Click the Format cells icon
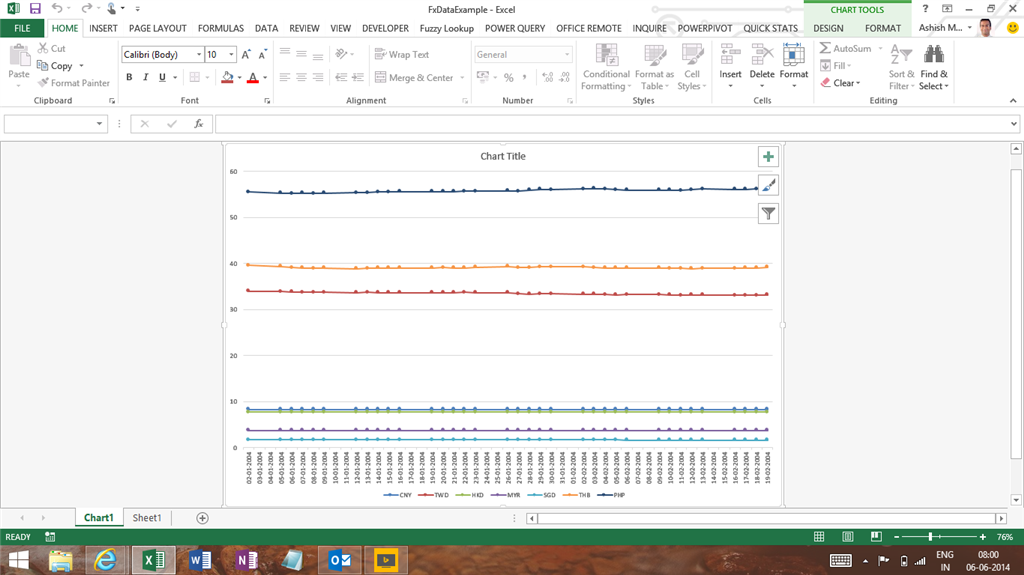 click(x=793, y=55)
